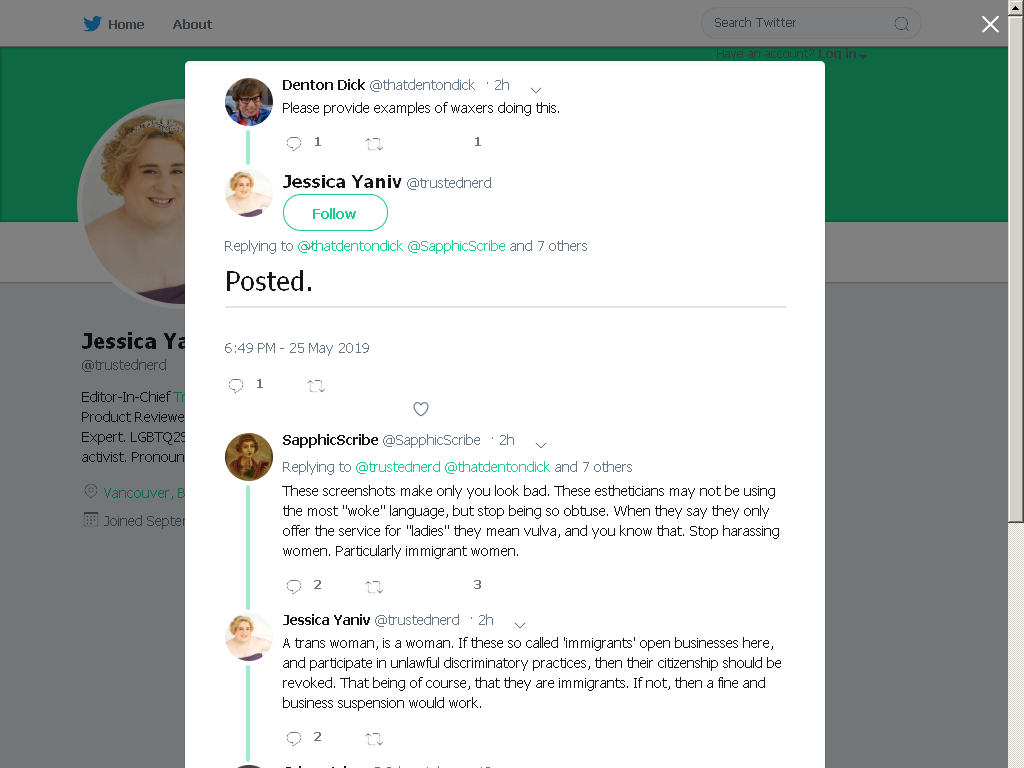Open the chevron menu on SapphicScribe's tweet
The image size is (1024, 768).
tap(541, 445)
